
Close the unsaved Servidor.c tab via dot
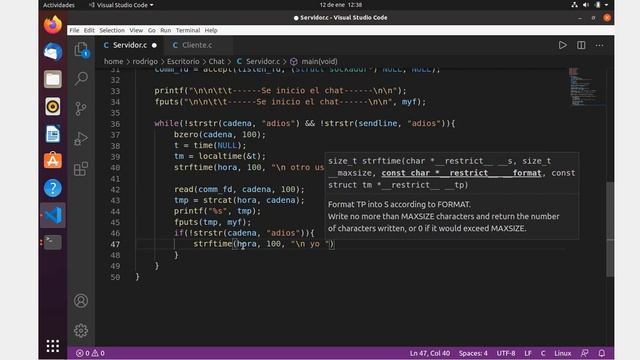coord(154,45)
